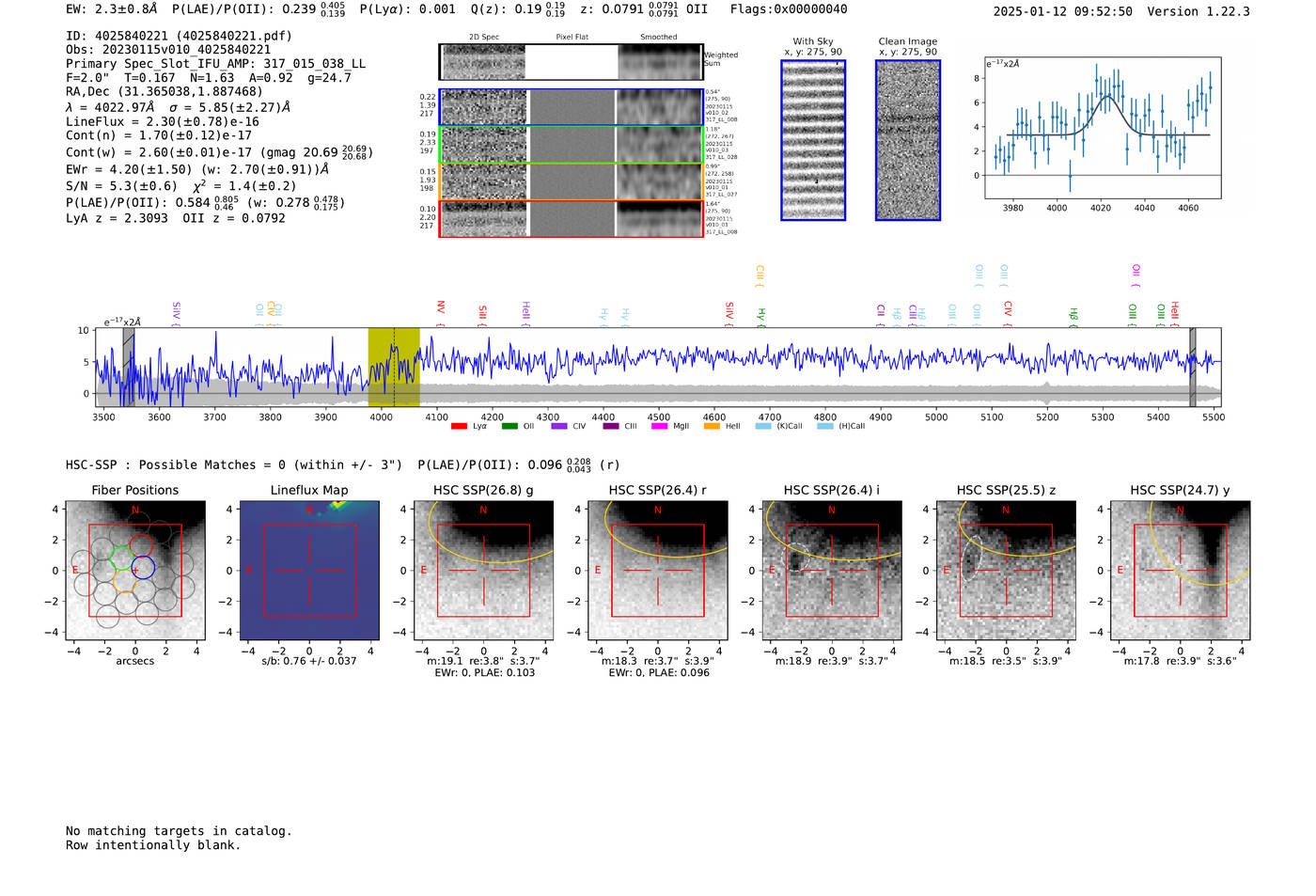Click the red CIV marker near 5100

tap(1008, 313)
